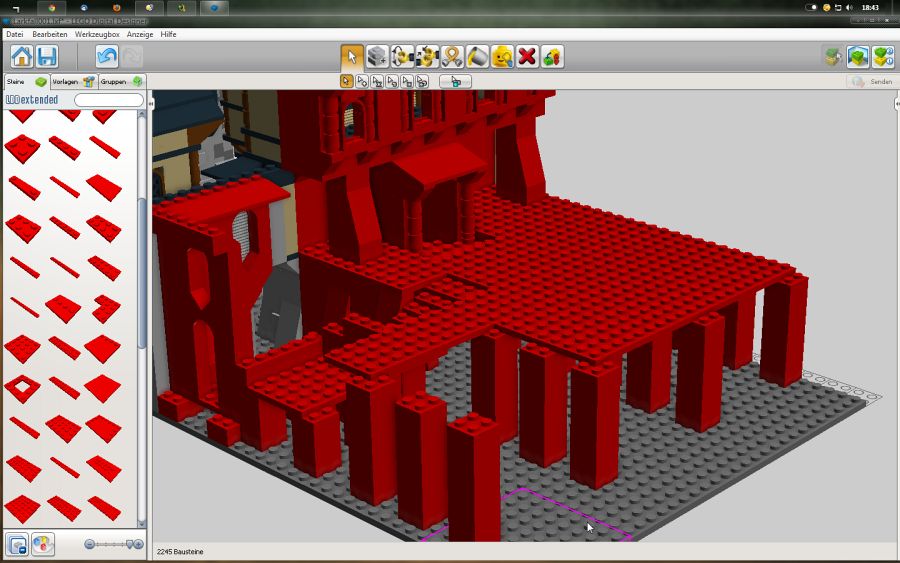Undo the last action

click(x=107, y=57)
